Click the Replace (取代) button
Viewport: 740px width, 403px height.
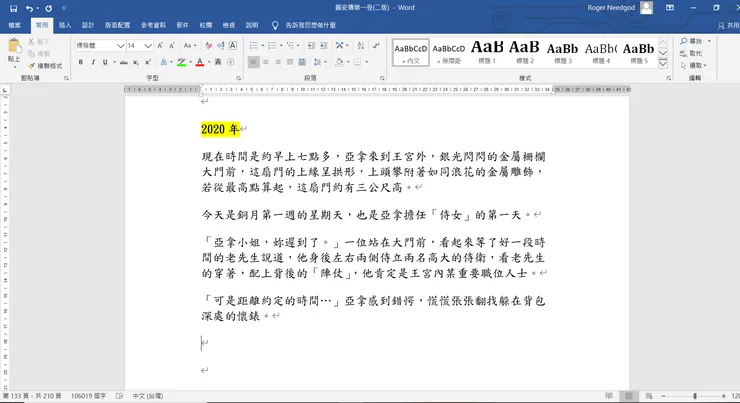pos(691,53)
